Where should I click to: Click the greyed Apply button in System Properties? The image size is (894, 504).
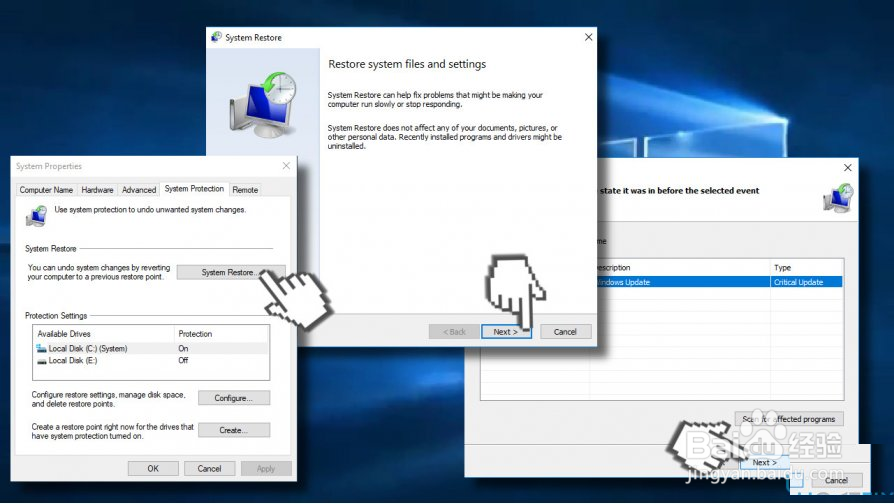[266, 469]
